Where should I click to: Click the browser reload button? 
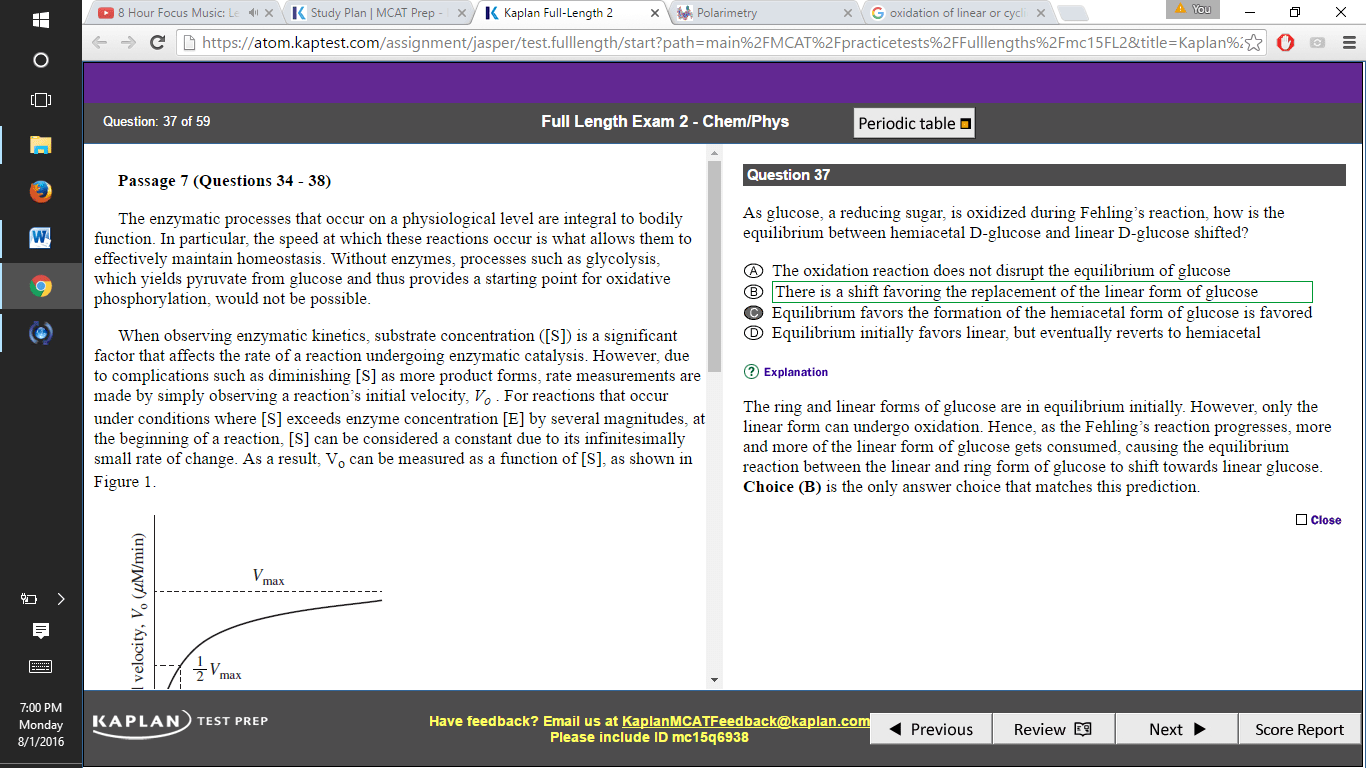[157, 44]
